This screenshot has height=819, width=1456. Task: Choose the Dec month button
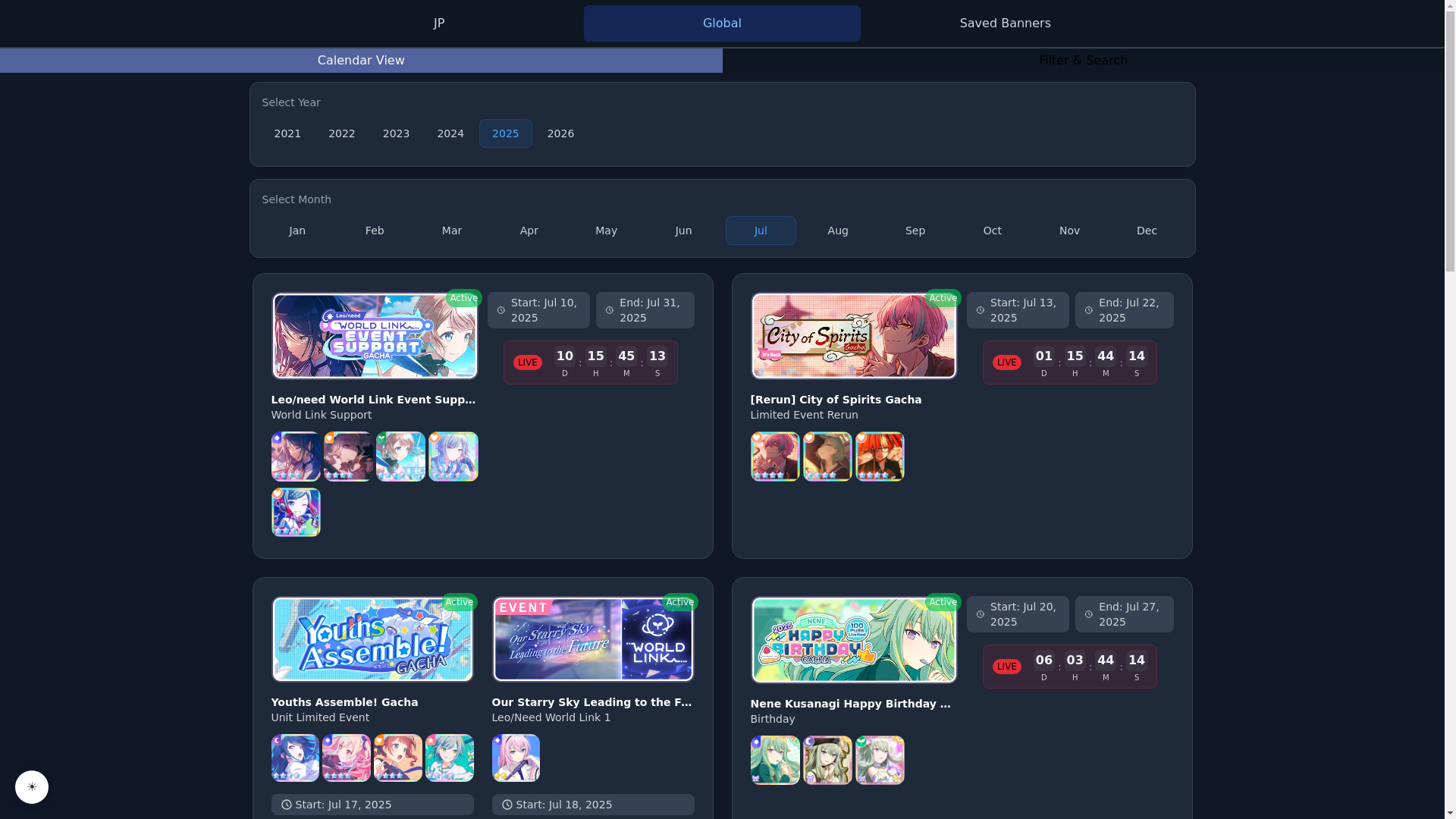point(1147,231)
